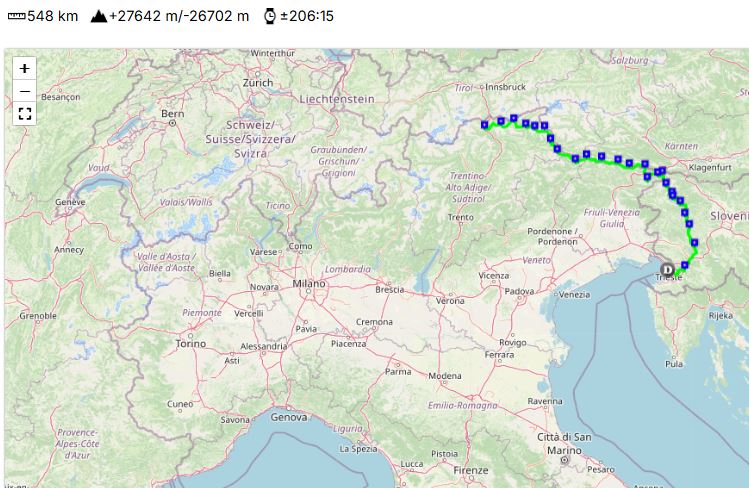This screenshot has width=749, height=488.
Task: Toggle fullscreen map view
Action: (x=25, y=113)
